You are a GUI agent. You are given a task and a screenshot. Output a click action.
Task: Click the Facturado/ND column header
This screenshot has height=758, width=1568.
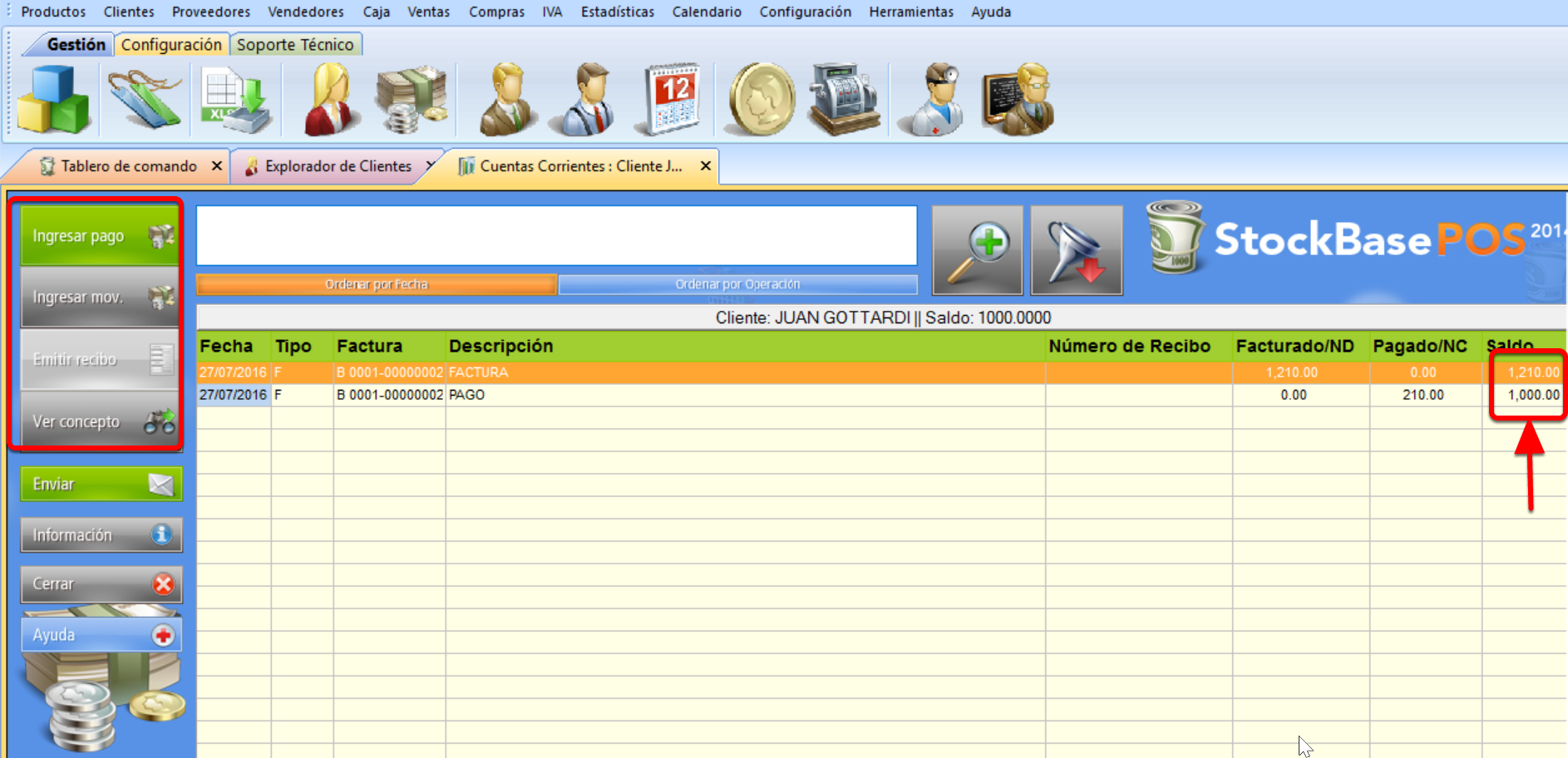point(1301,346)
